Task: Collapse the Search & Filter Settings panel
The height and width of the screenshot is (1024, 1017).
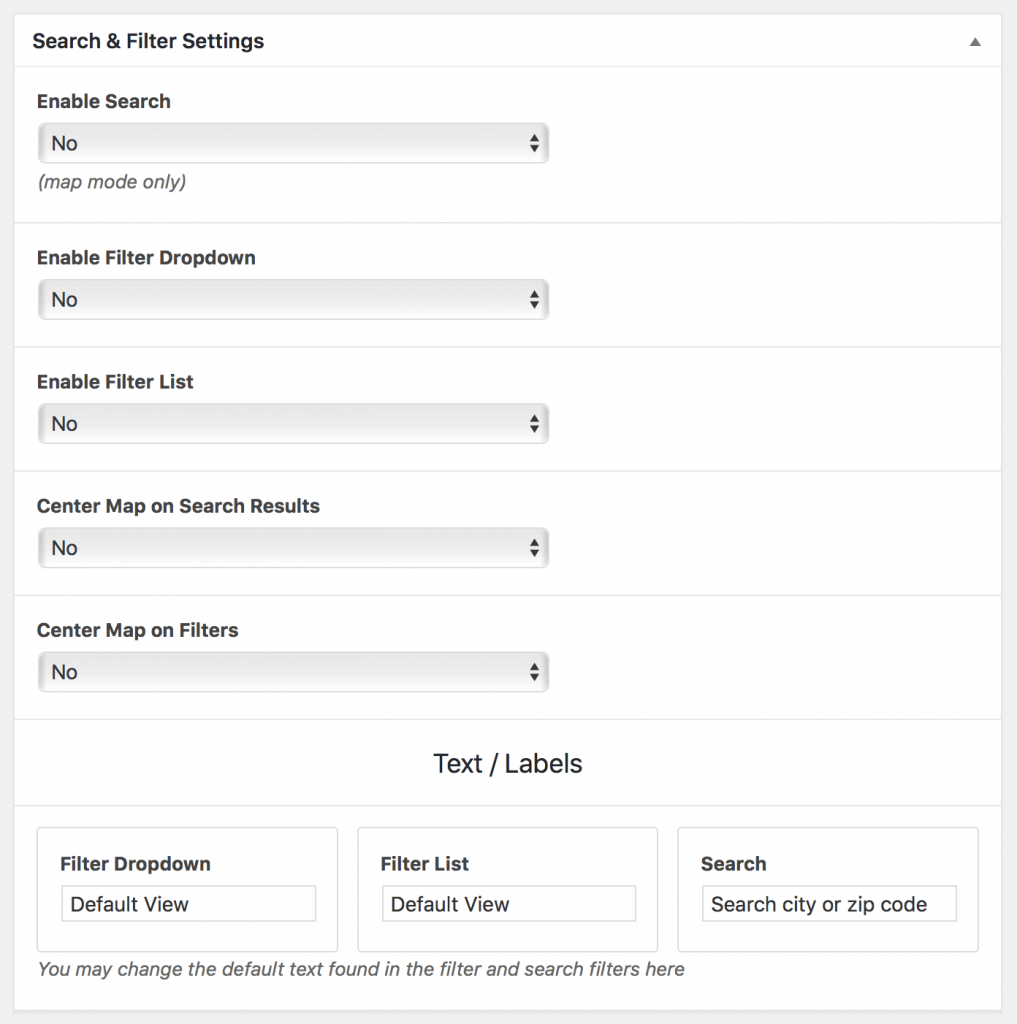Action: tap(975, 42)
